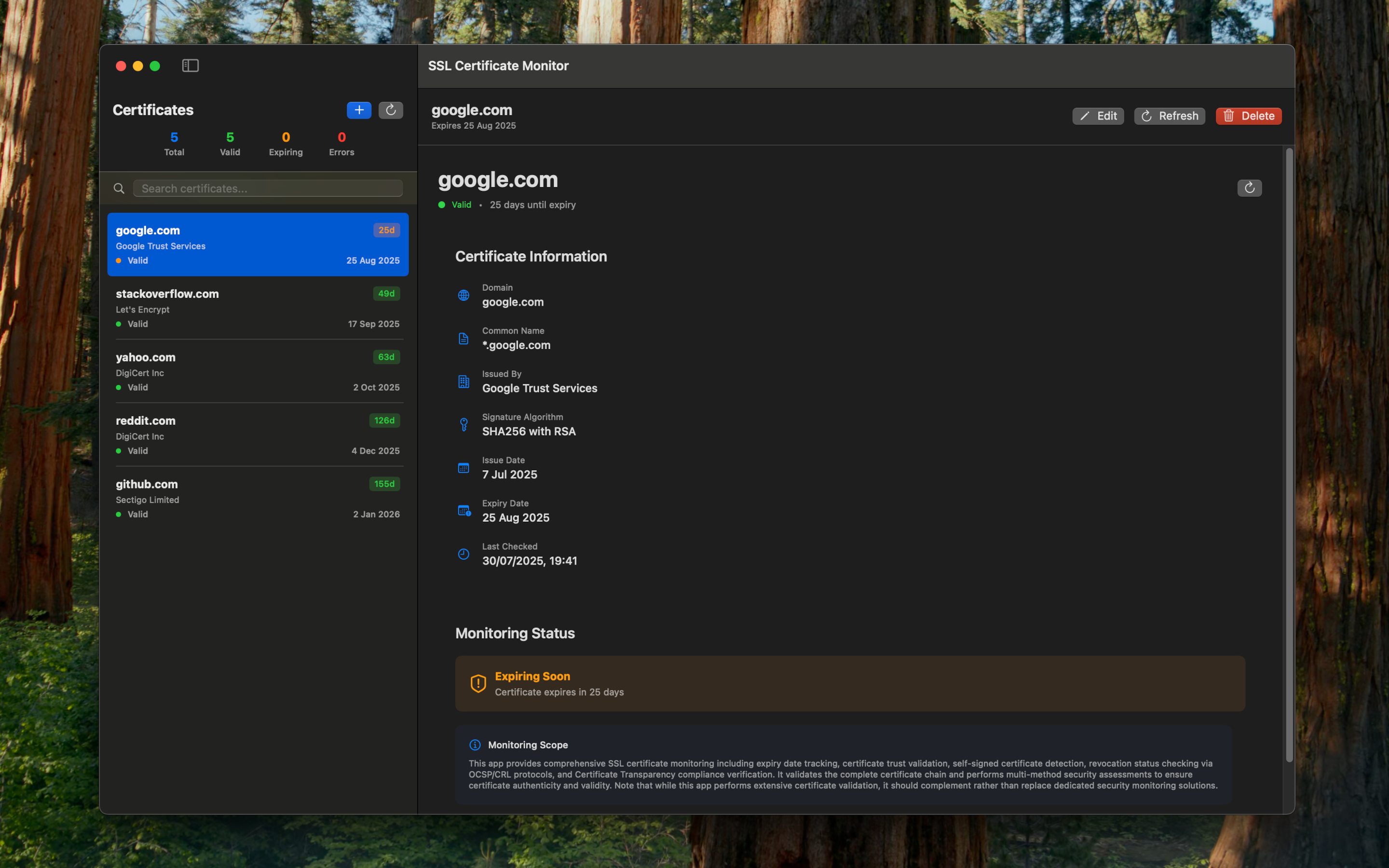Viewport: 1389px width, 868px height.
Task: Click the Errors count stat
Action: (341, 144)
